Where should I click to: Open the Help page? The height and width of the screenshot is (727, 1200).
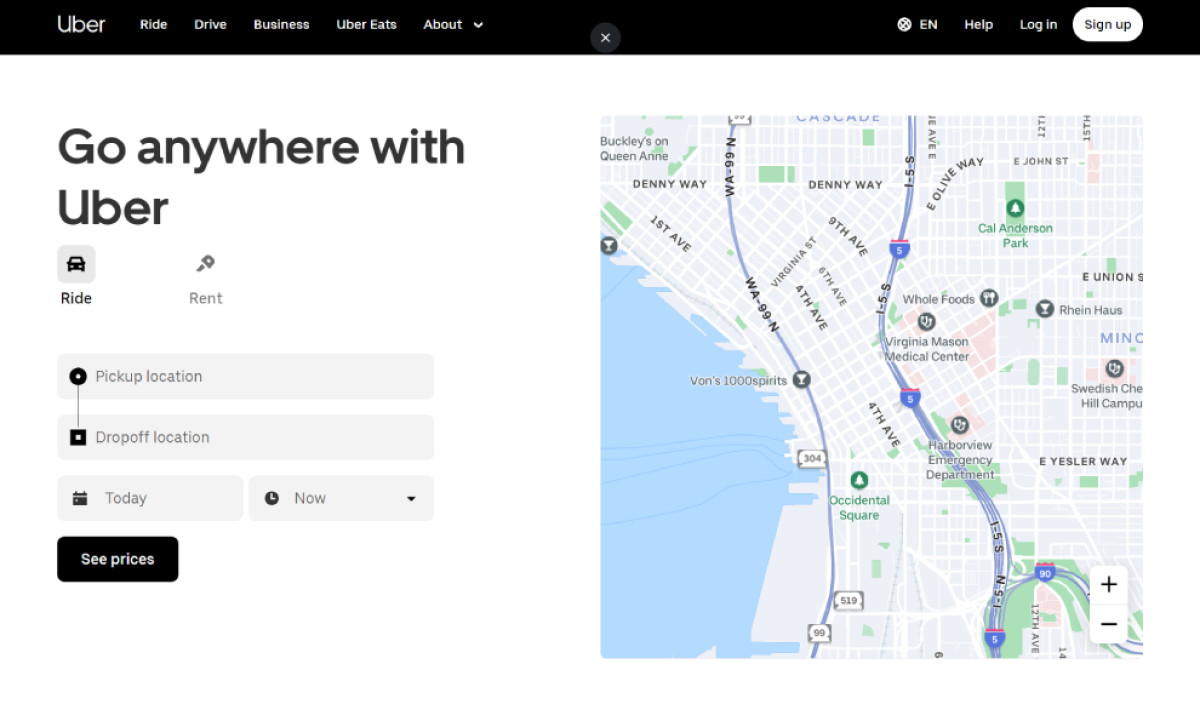(x=978, y=24)
